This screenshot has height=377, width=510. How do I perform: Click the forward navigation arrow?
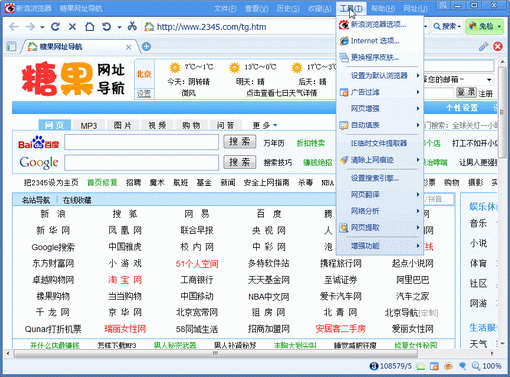tap(30, 27)
